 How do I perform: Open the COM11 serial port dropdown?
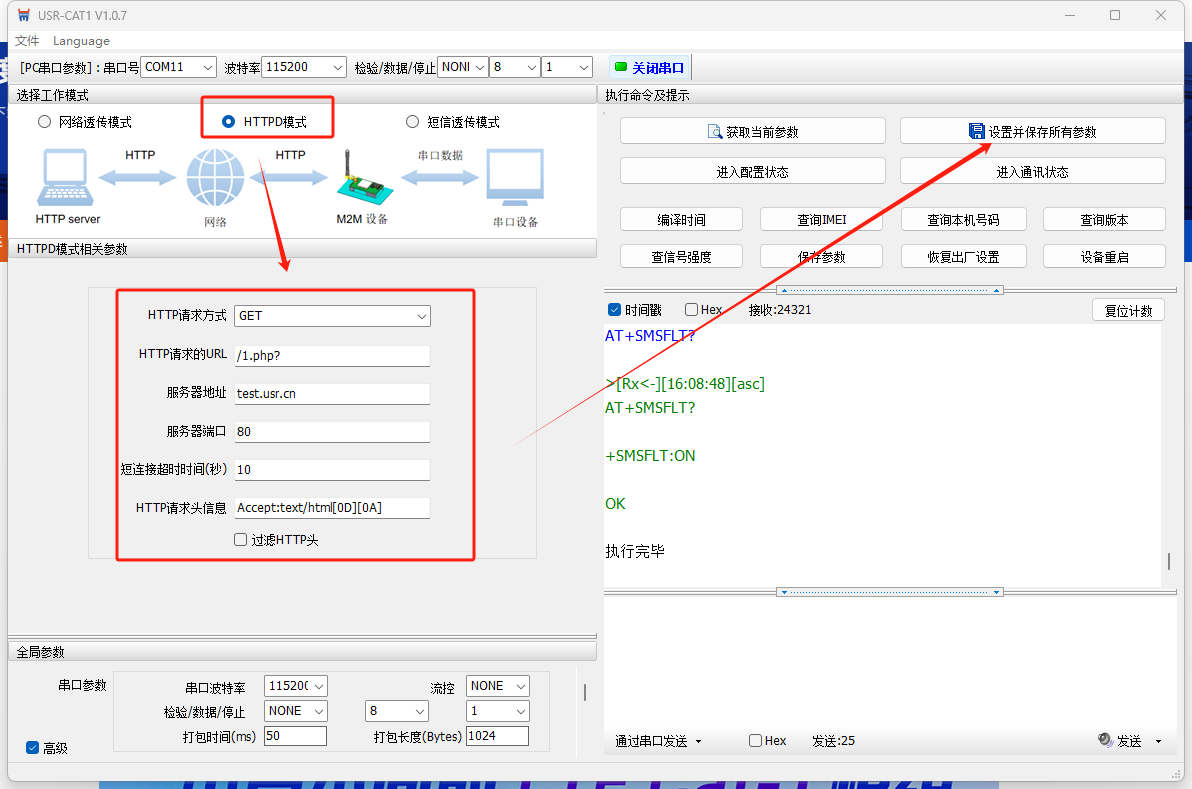pyautogui.click(x=179, y=68)
